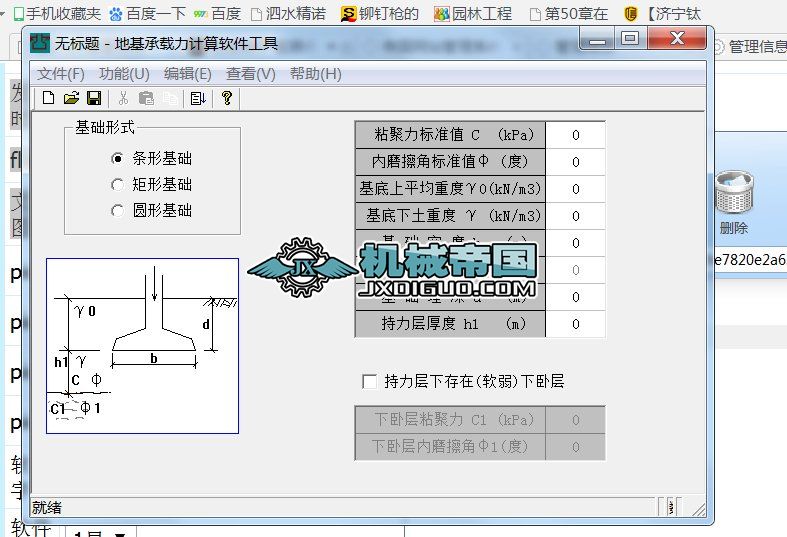The image size is (787, 537).
Task: Click the 持力层厚度 h1 (m) label
Action: tap(450, 324)
